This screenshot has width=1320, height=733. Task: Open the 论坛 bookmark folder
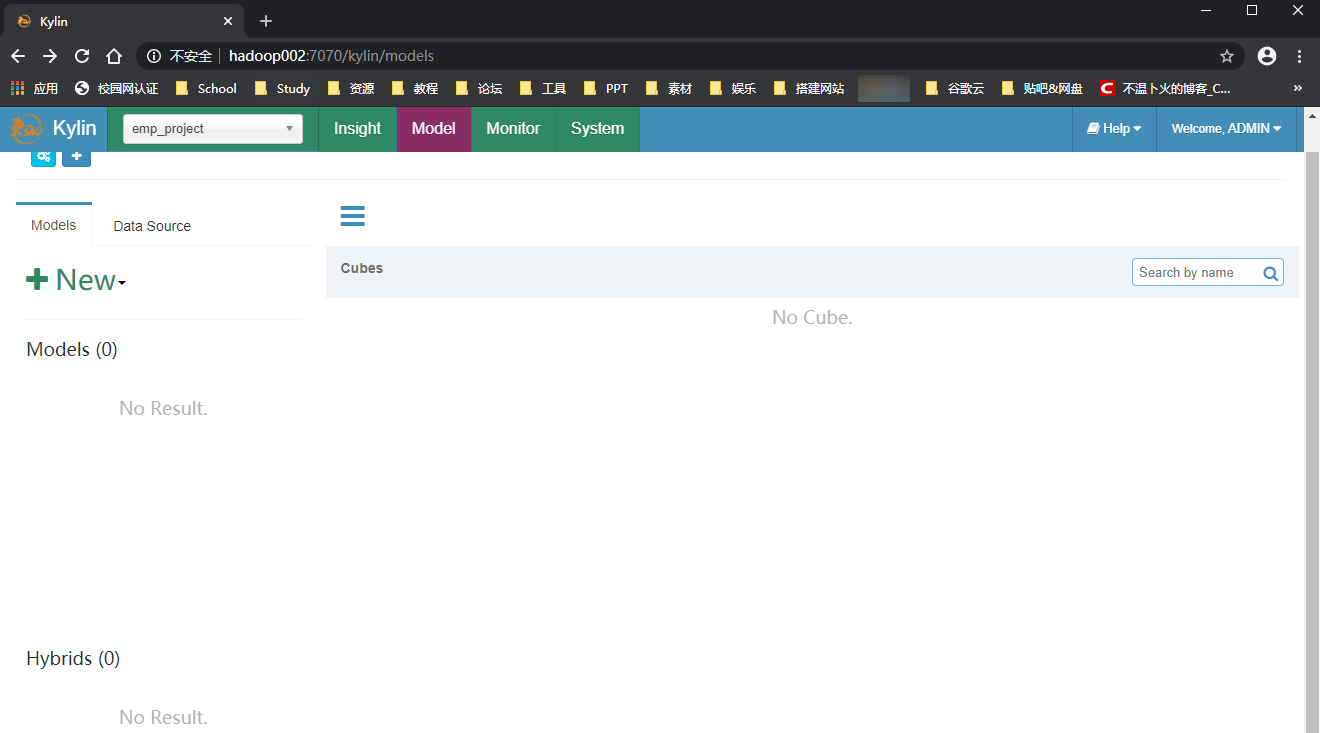pos(479,88)
